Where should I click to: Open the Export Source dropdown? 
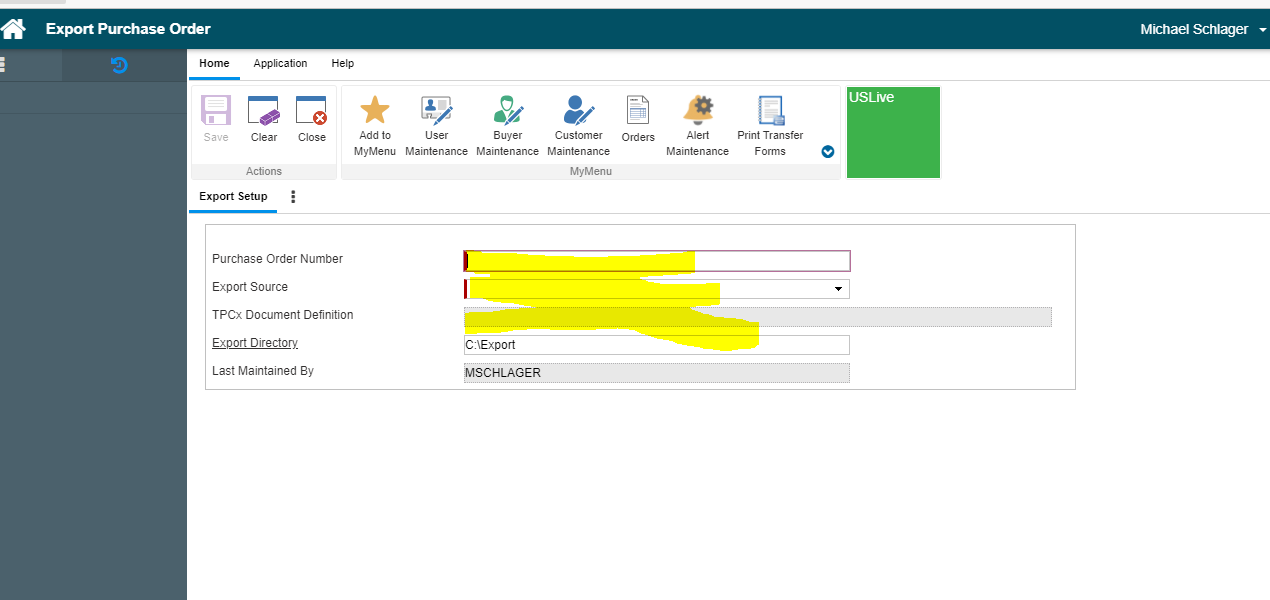(838, 289)
